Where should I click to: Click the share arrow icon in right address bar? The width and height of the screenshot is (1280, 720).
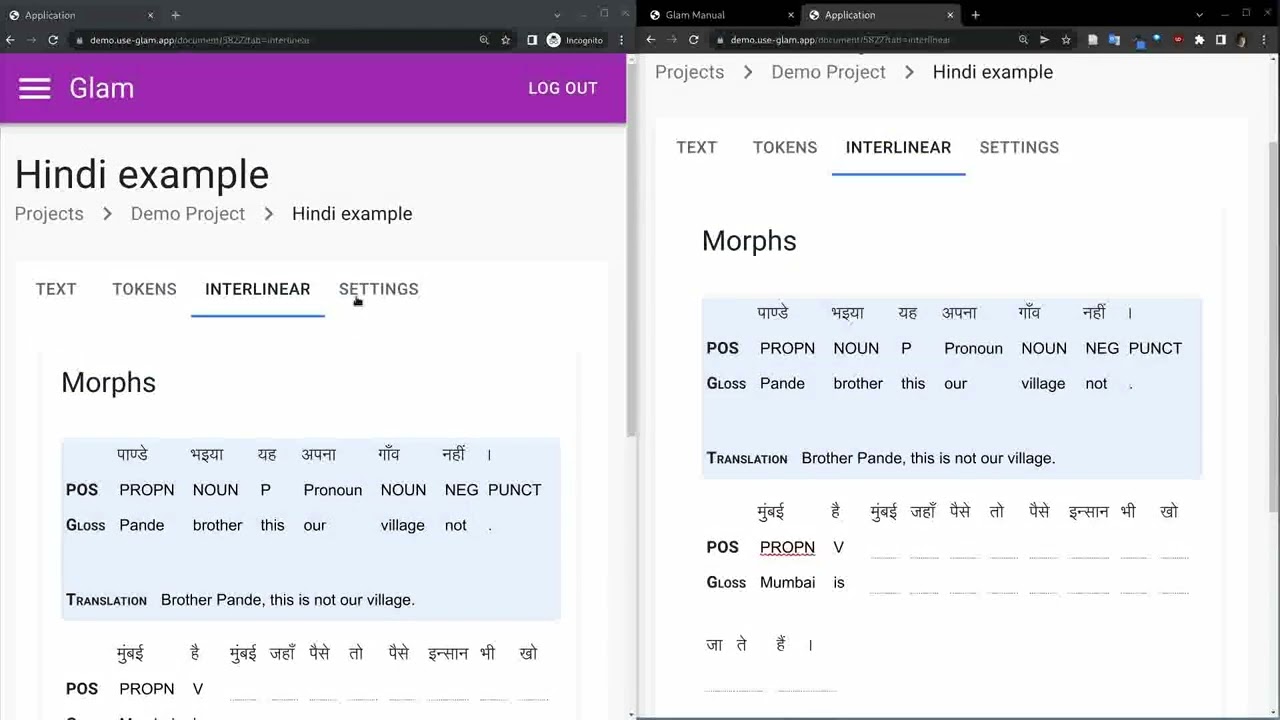[x=1044, y=40]
